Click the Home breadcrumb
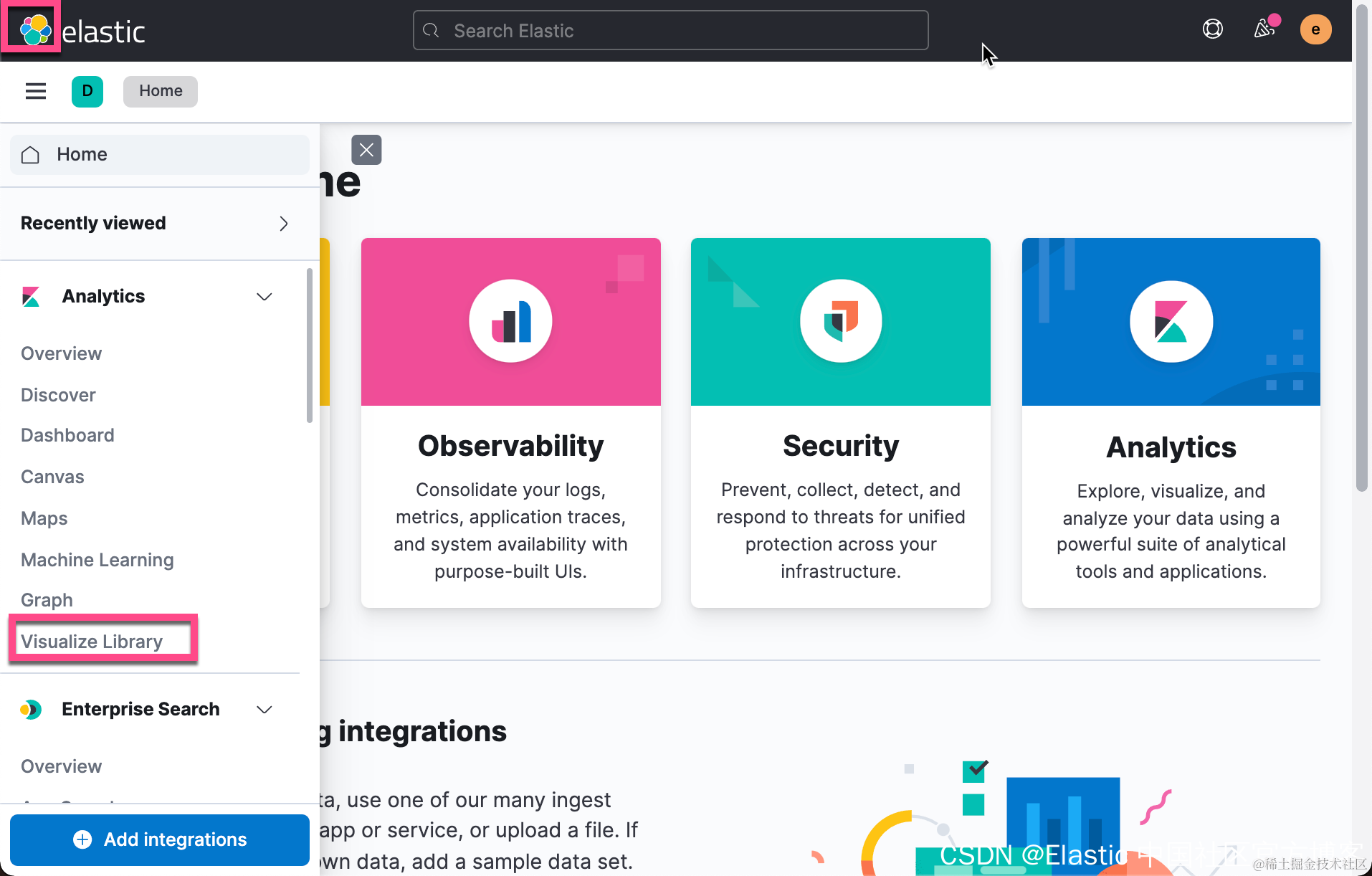This screenshot has height=876, width=1372. [x=161, y=91]
